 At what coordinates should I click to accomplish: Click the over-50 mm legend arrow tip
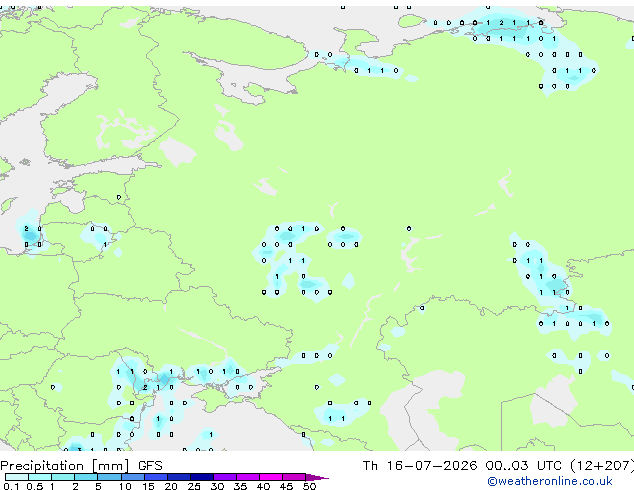click(317, 478)
